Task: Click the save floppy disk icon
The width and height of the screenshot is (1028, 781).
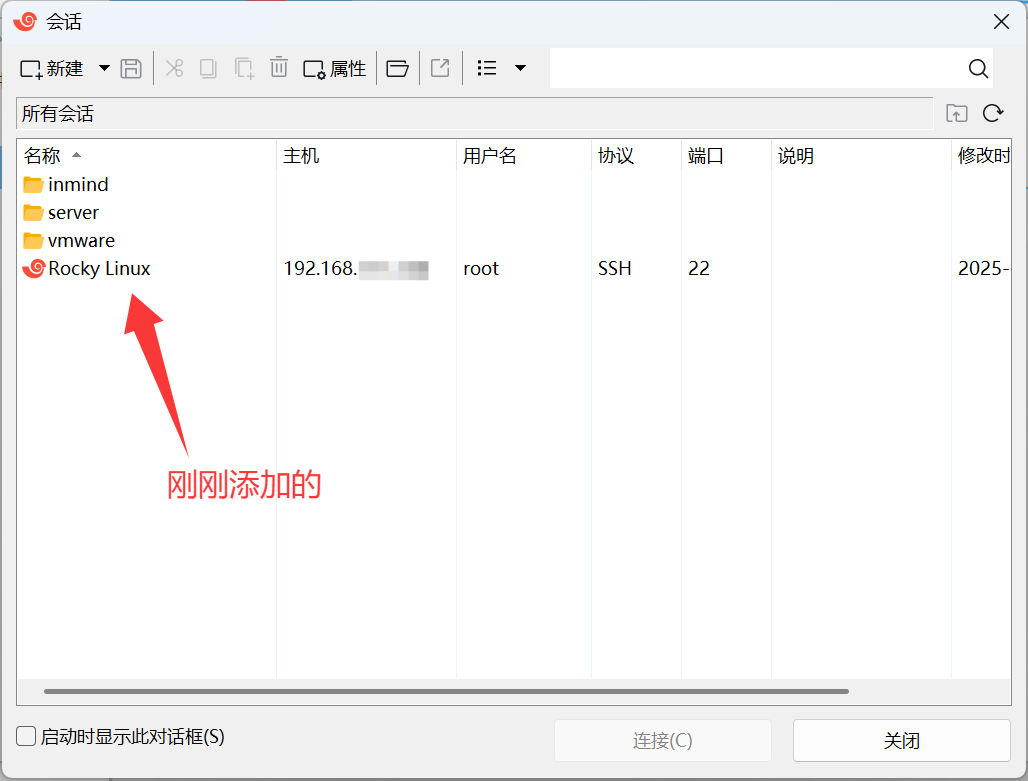Action: tap(131, 68)
